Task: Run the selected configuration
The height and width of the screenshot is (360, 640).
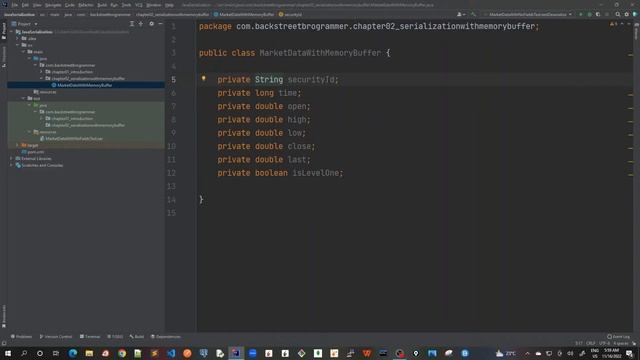Action: [x=581, y=14]
